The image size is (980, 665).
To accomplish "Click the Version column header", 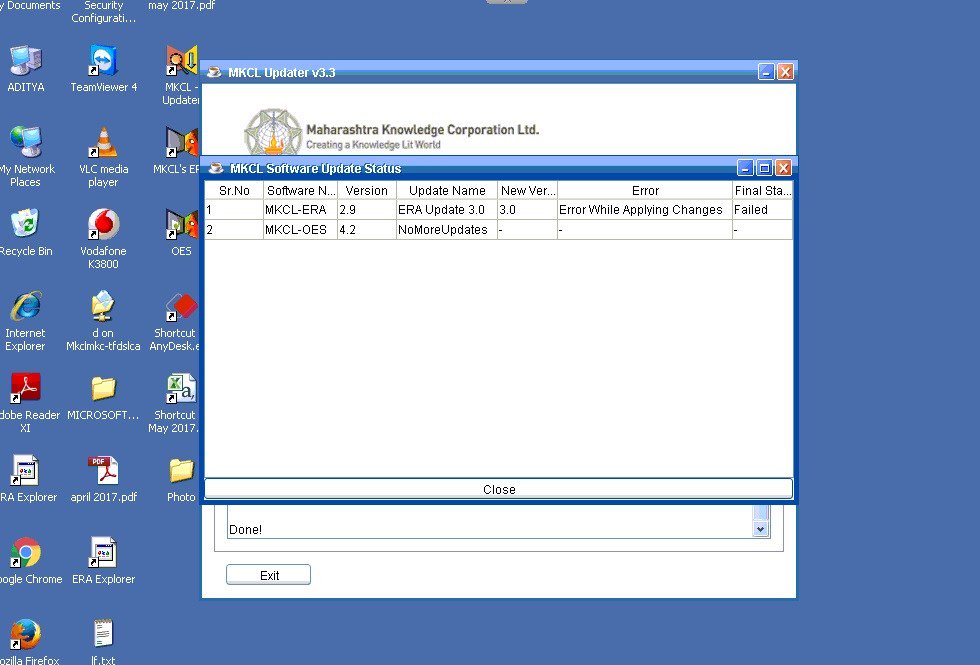I will coord(367,191).
